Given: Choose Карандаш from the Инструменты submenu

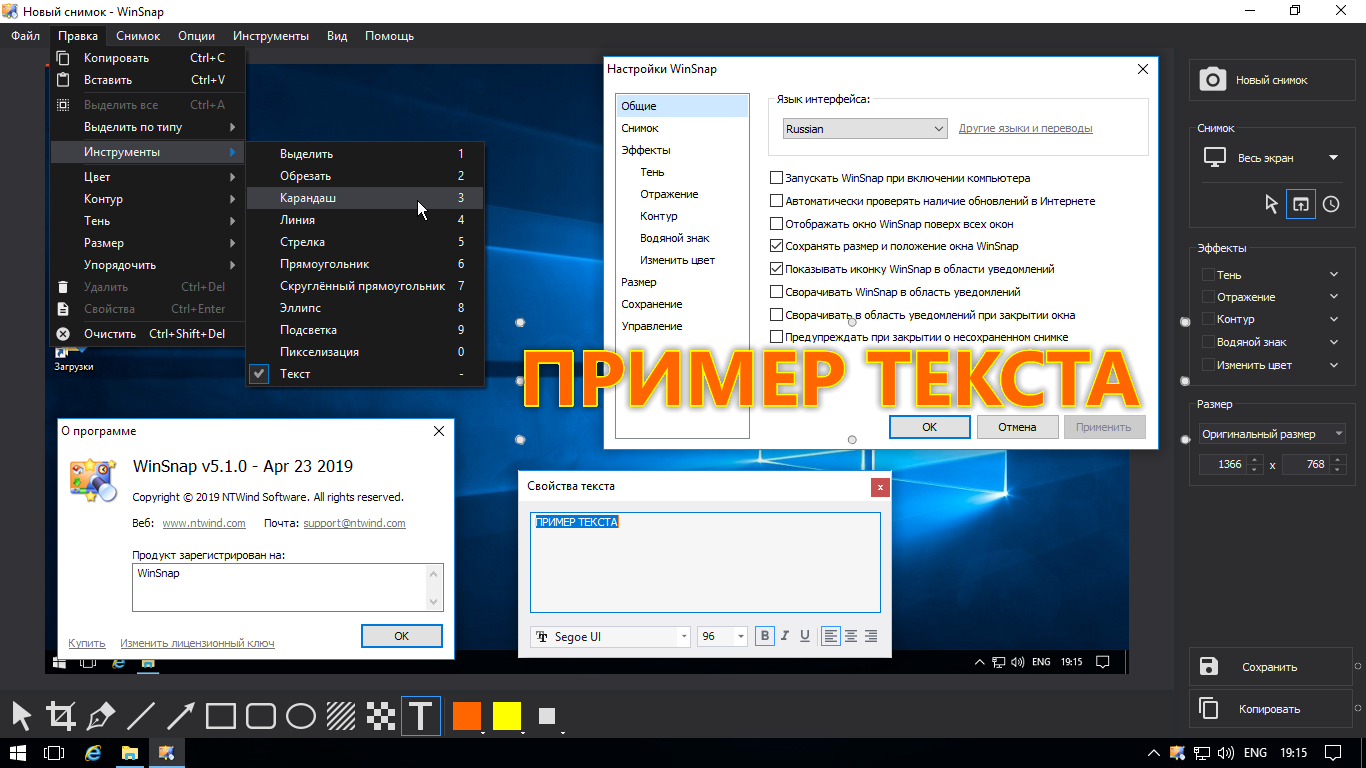Looking at the screenshot, I should tap(365, 198).
